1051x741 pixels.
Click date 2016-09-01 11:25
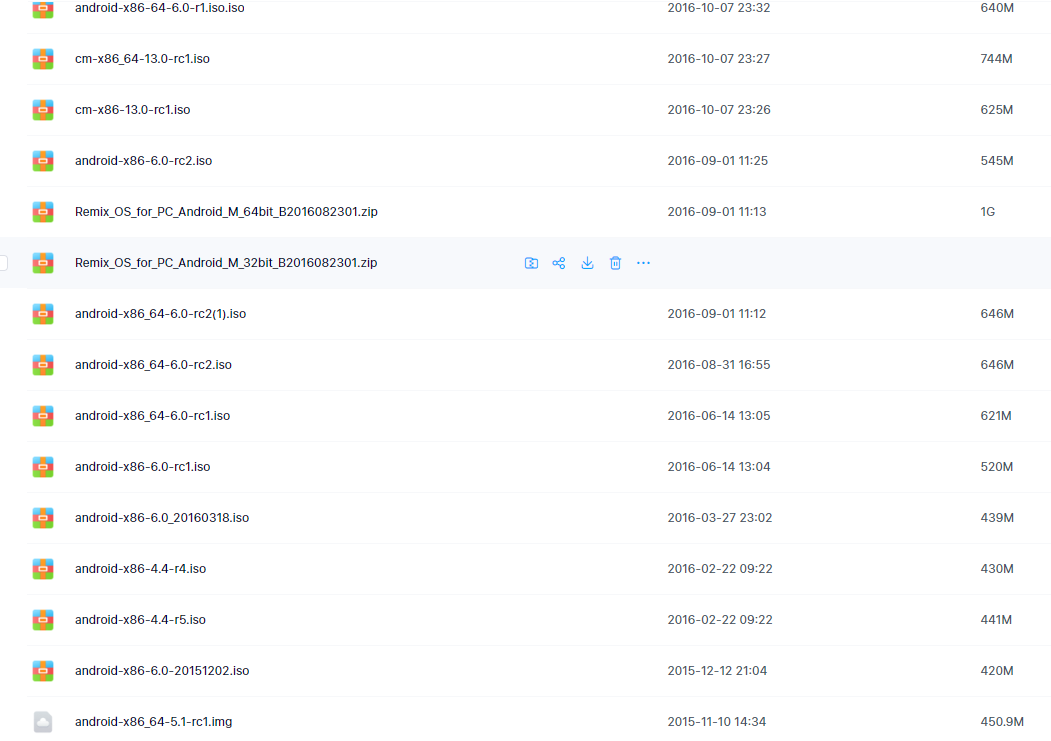[718, 161]
